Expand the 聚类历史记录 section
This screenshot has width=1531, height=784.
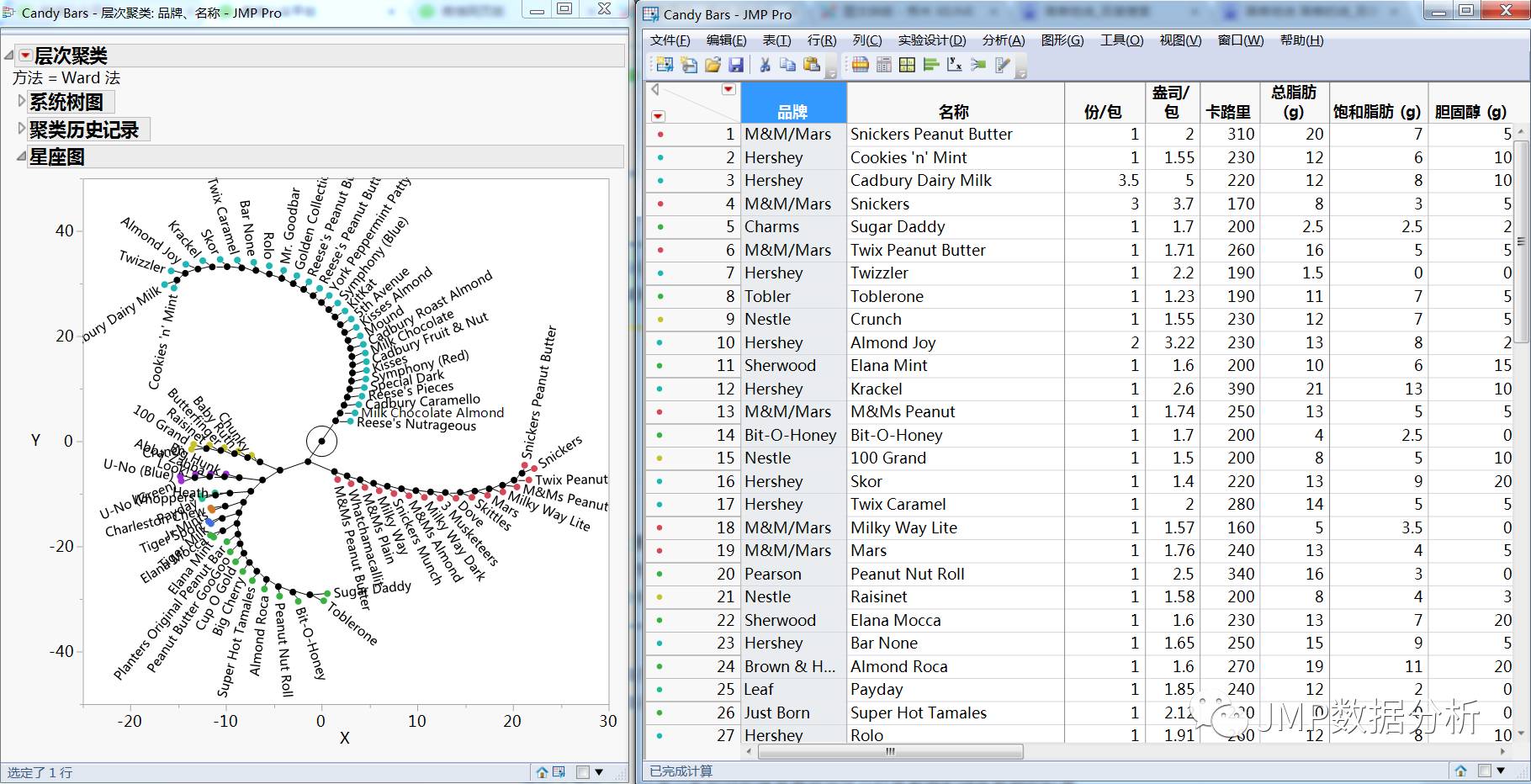22,129
